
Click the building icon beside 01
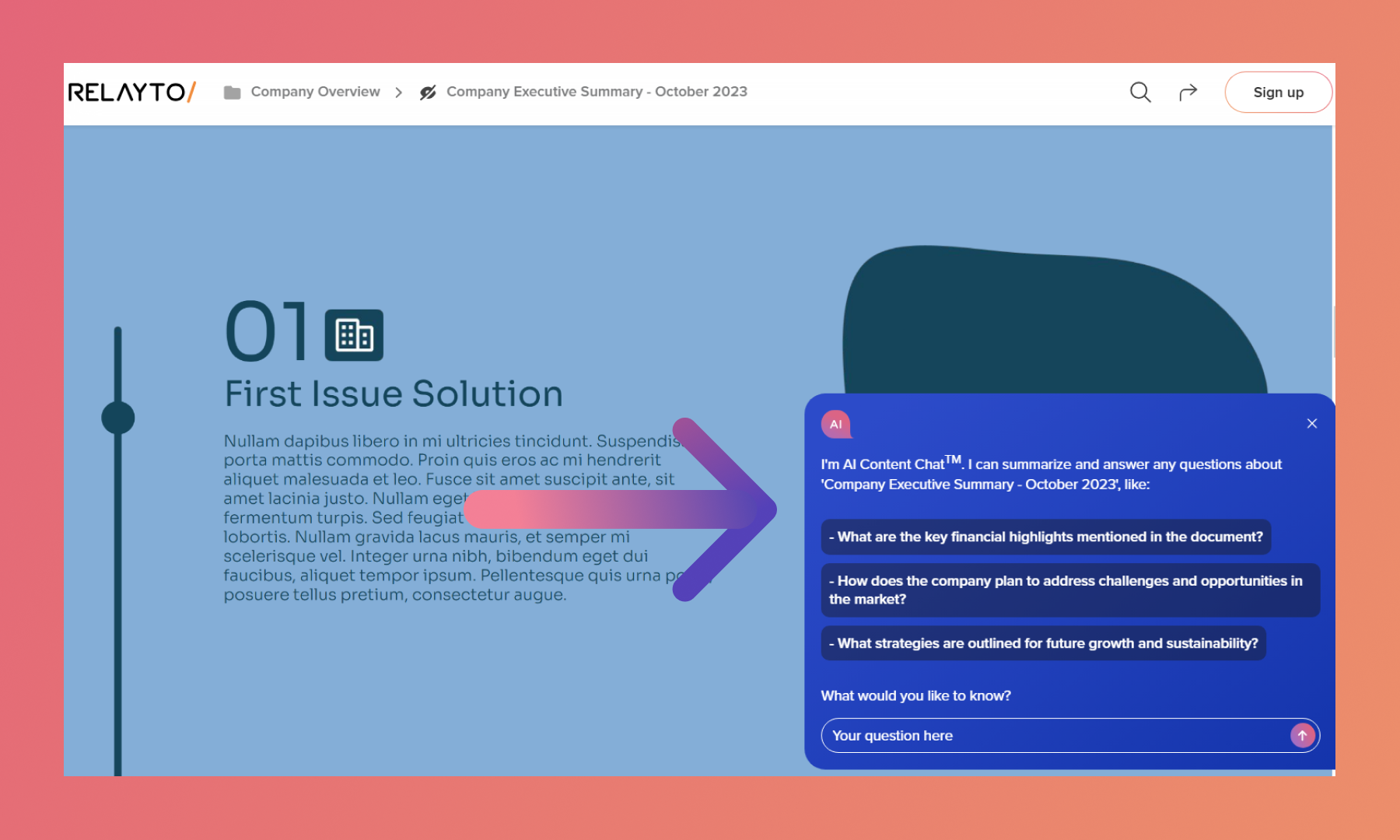354,335
